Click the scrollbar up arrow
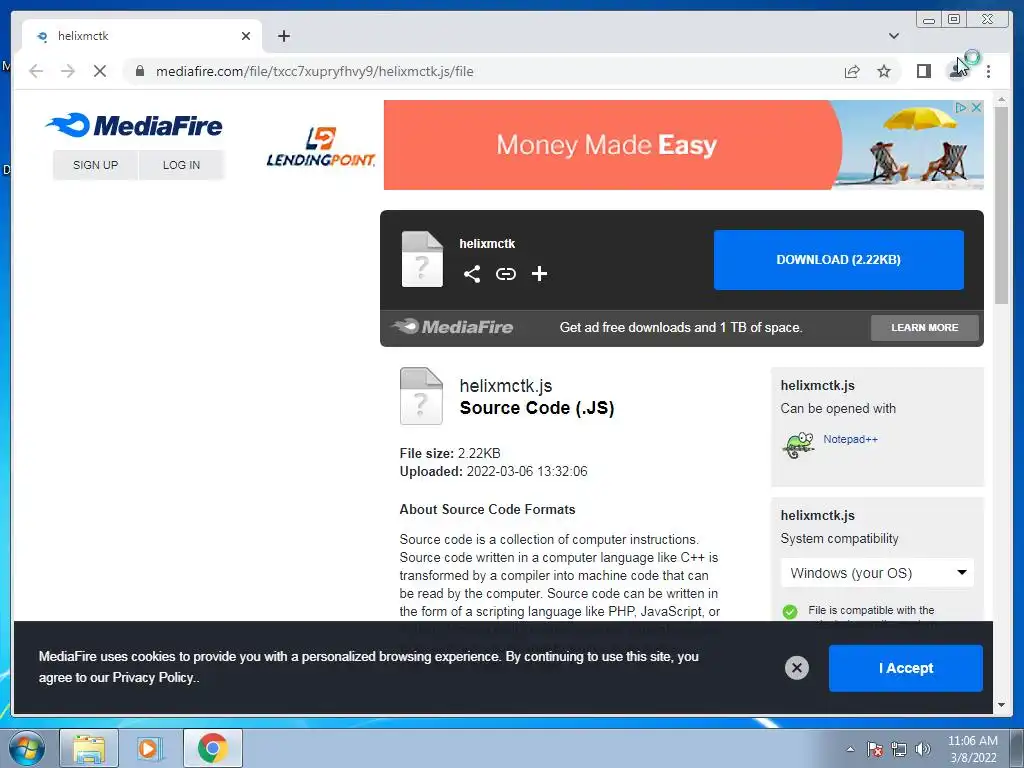 tap(1001, 99)
